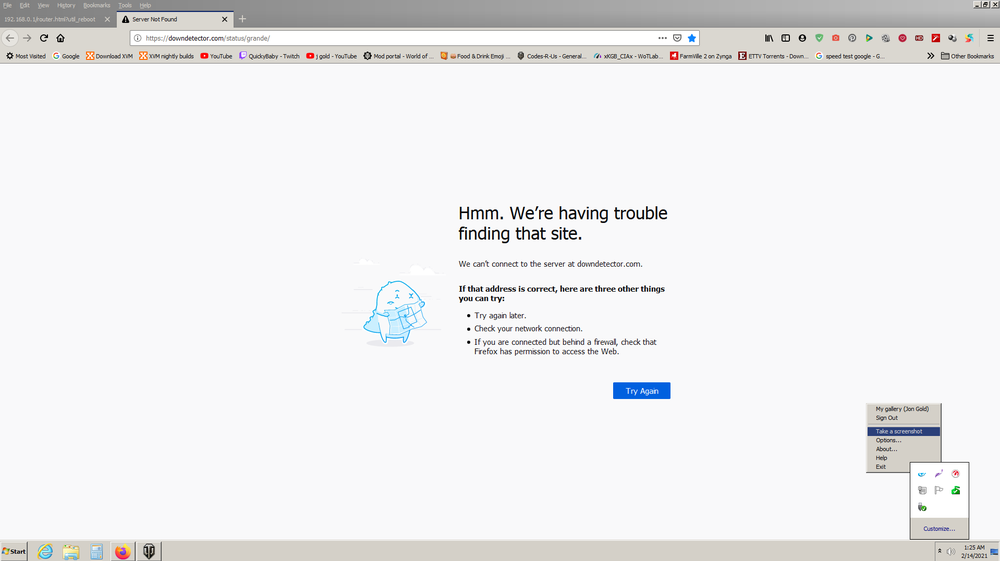
Task: Click the Try Again button
Action: [642, 391]
